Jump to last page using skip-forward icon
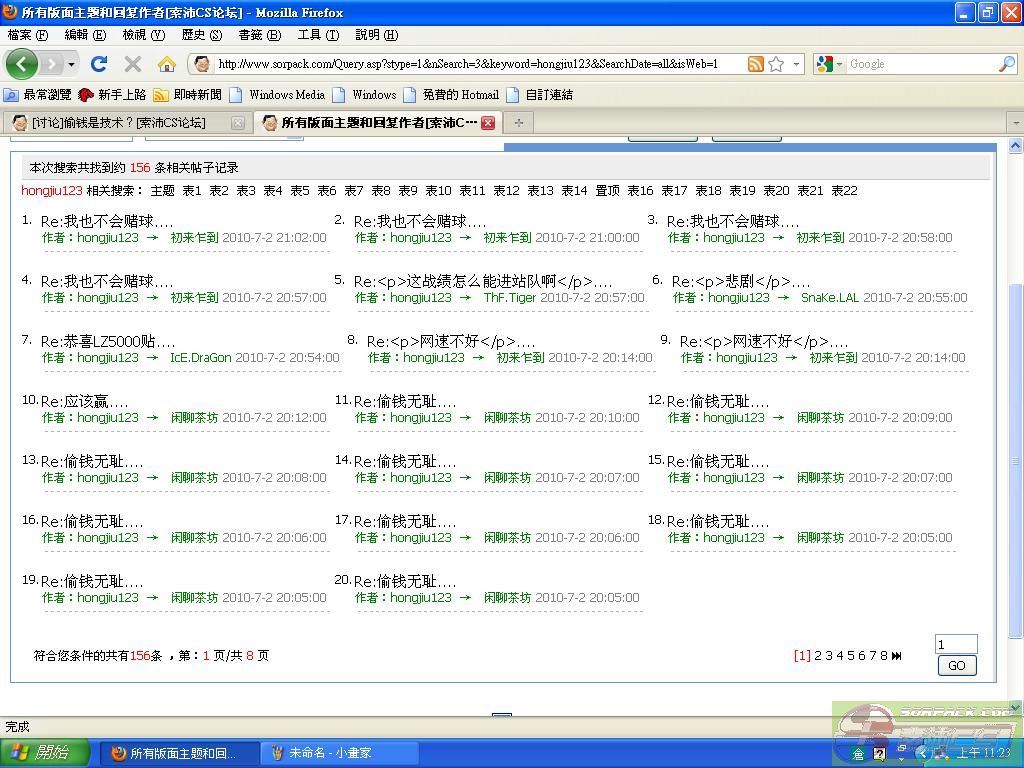1024x768 pixels. click(897, 656)
